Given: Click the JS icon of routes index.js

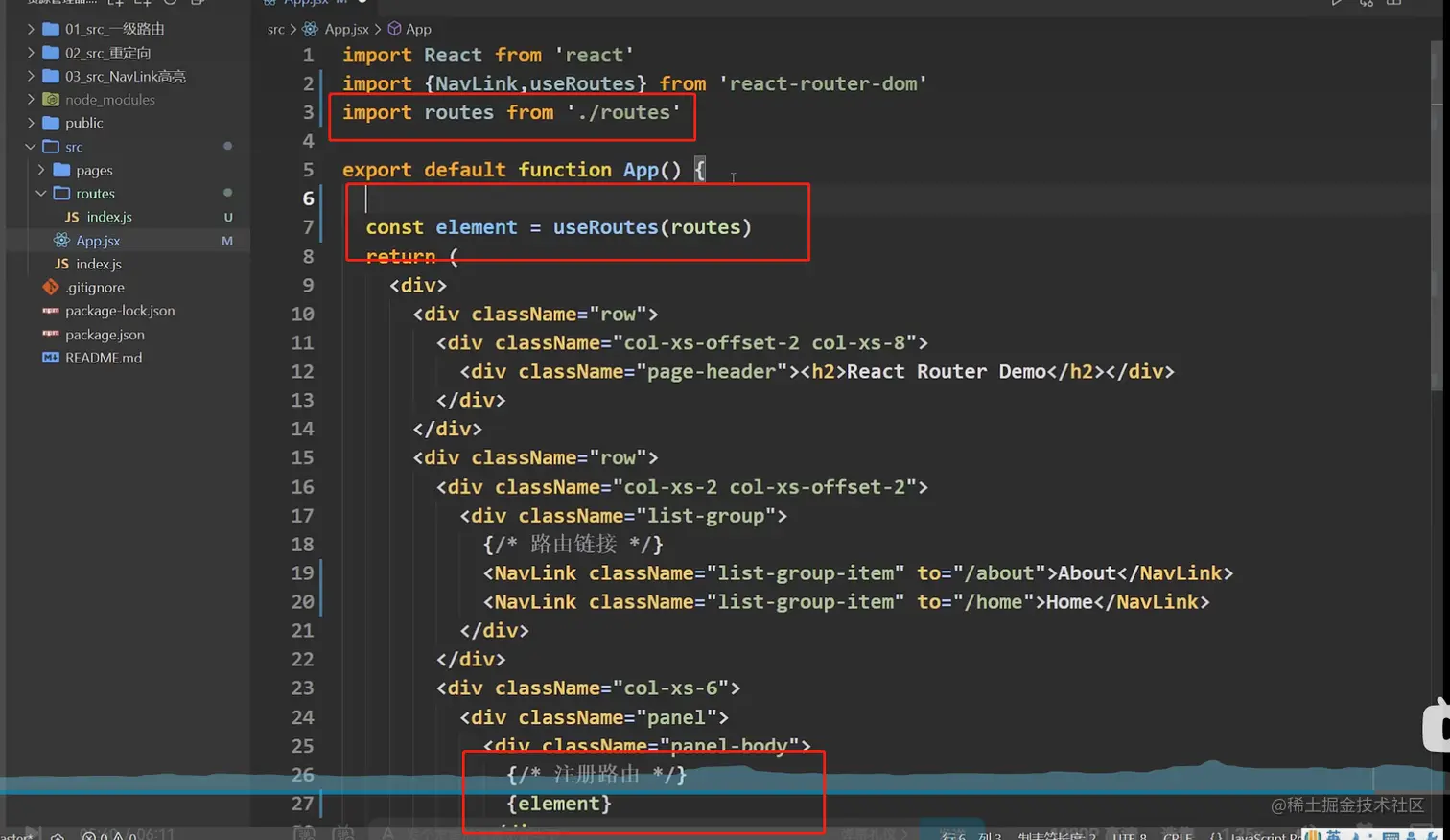Looking at the screenshot, I should [x=72, y=217].
